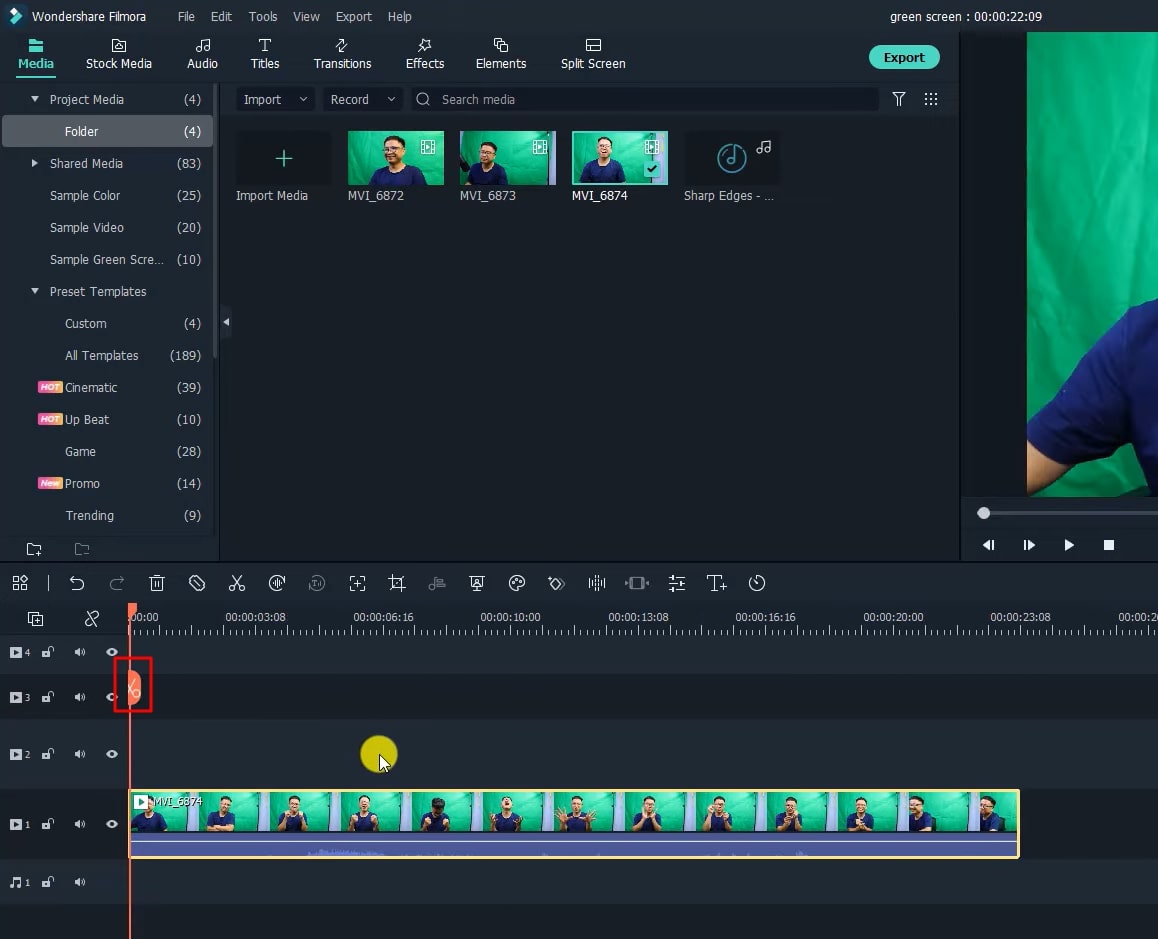Click the Redo arrow icon
This screenshot has height=939, width=1158.
coord(117,583)
